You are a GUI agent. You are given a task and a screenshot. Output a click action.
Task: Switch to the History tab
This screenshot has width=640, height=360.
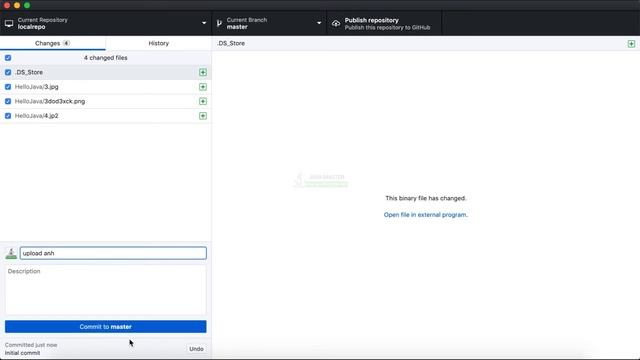[x=159, y=43]
